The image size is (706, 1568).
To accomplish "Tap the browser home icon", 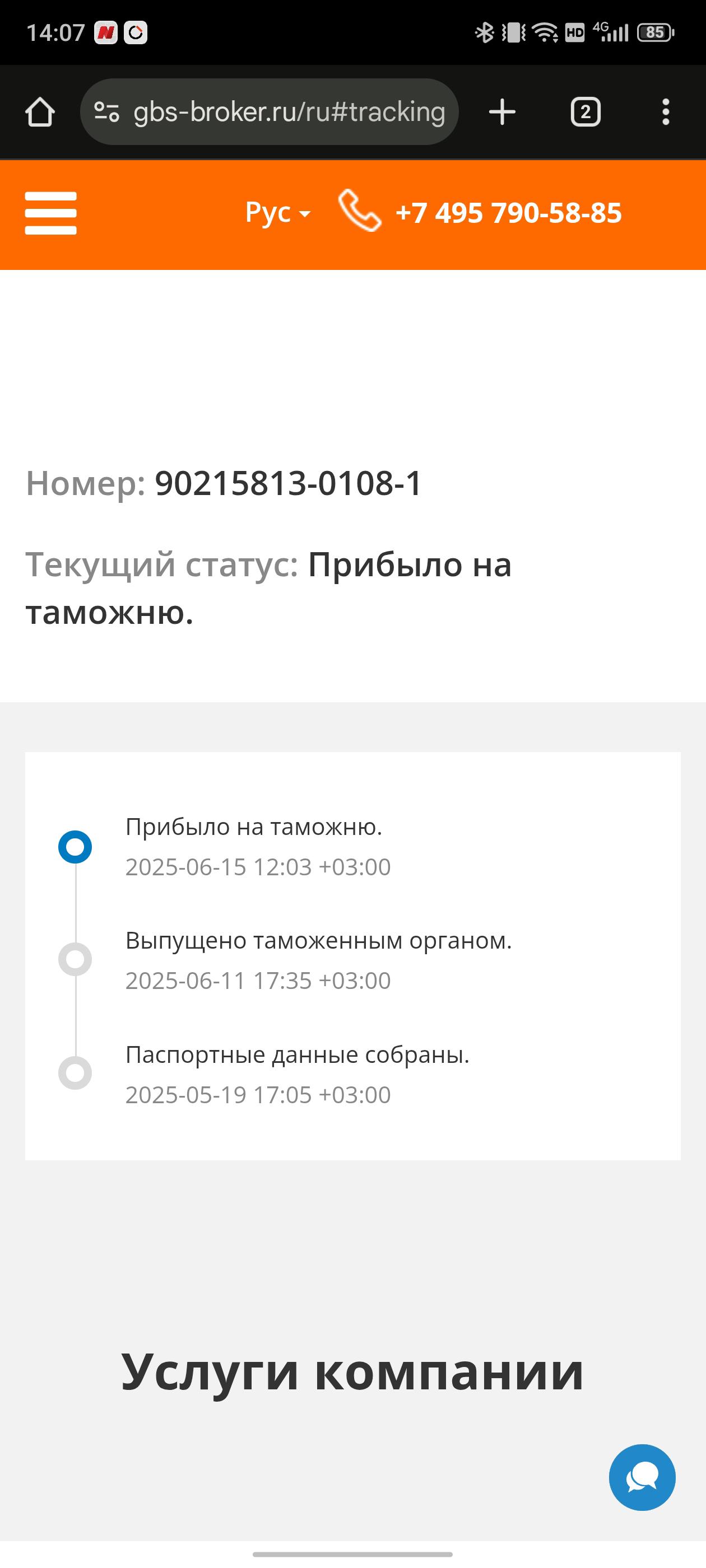I will [x=40, y=112].
